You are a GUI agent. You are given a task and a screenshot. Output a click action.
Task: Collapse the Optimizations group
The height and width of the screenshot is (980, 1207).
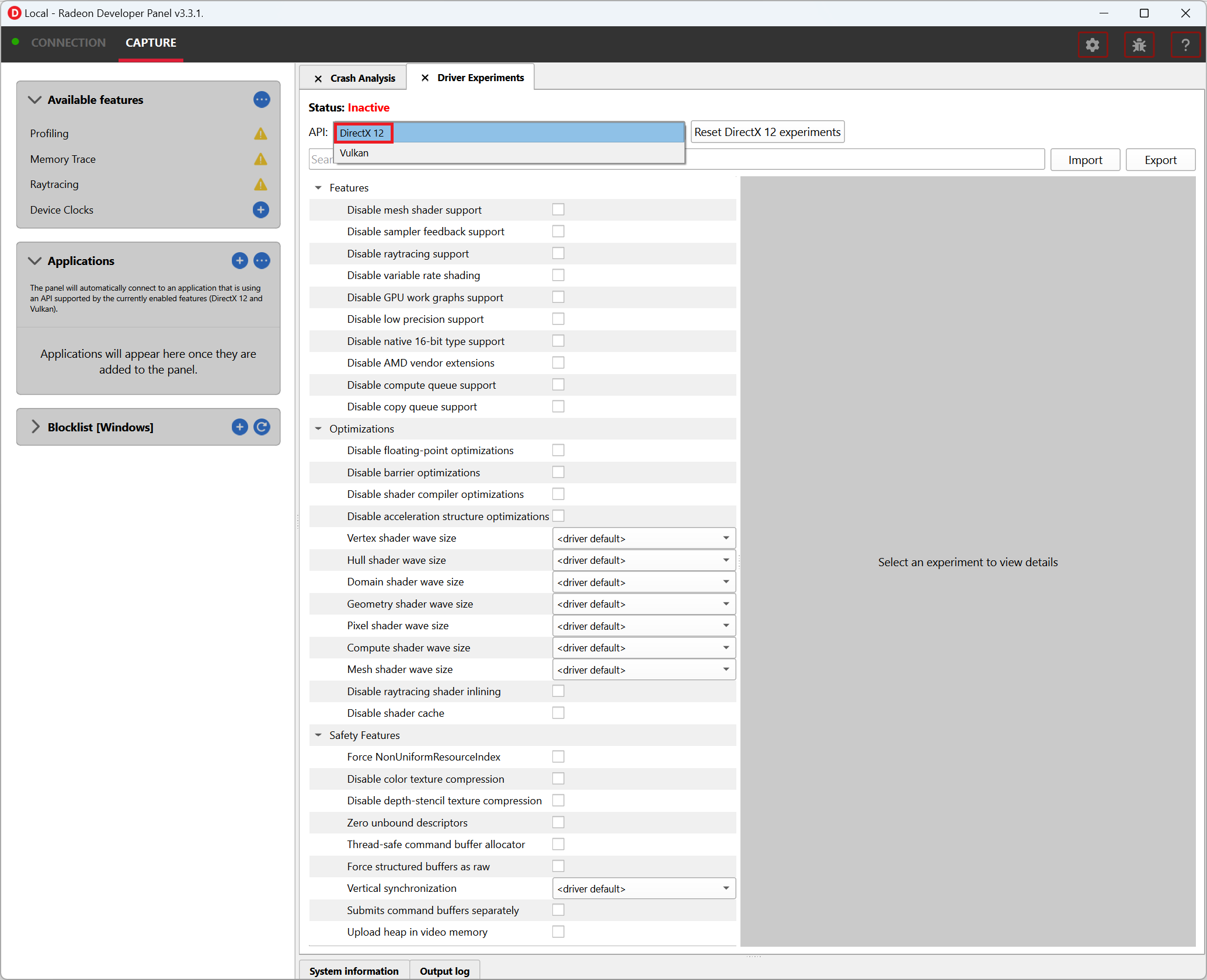(318, 429)
